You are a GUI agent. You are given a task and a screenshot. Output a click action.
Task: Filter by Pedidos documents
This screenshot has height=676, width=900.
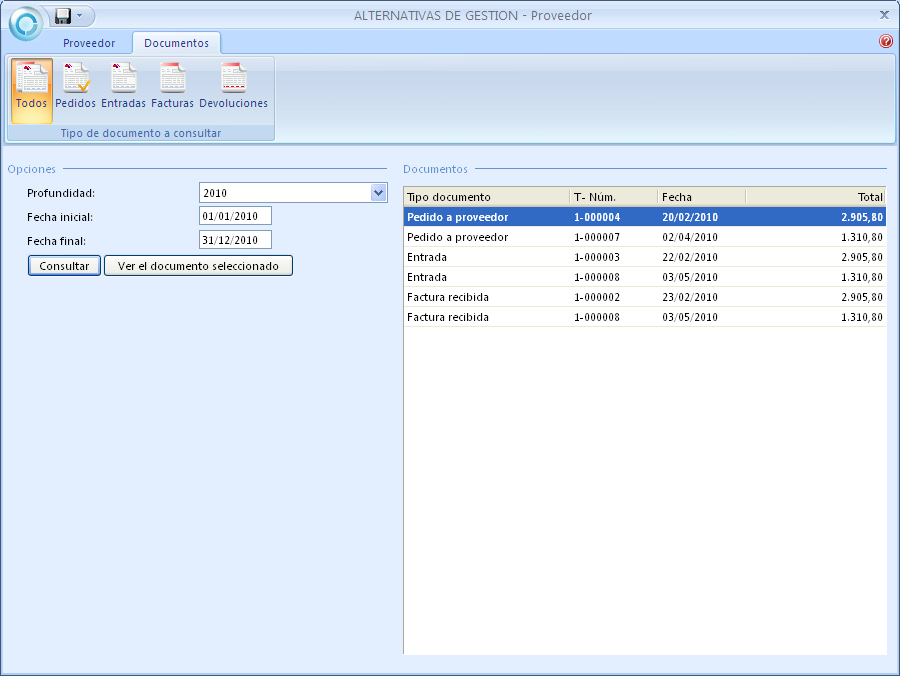tap(76, 87)
